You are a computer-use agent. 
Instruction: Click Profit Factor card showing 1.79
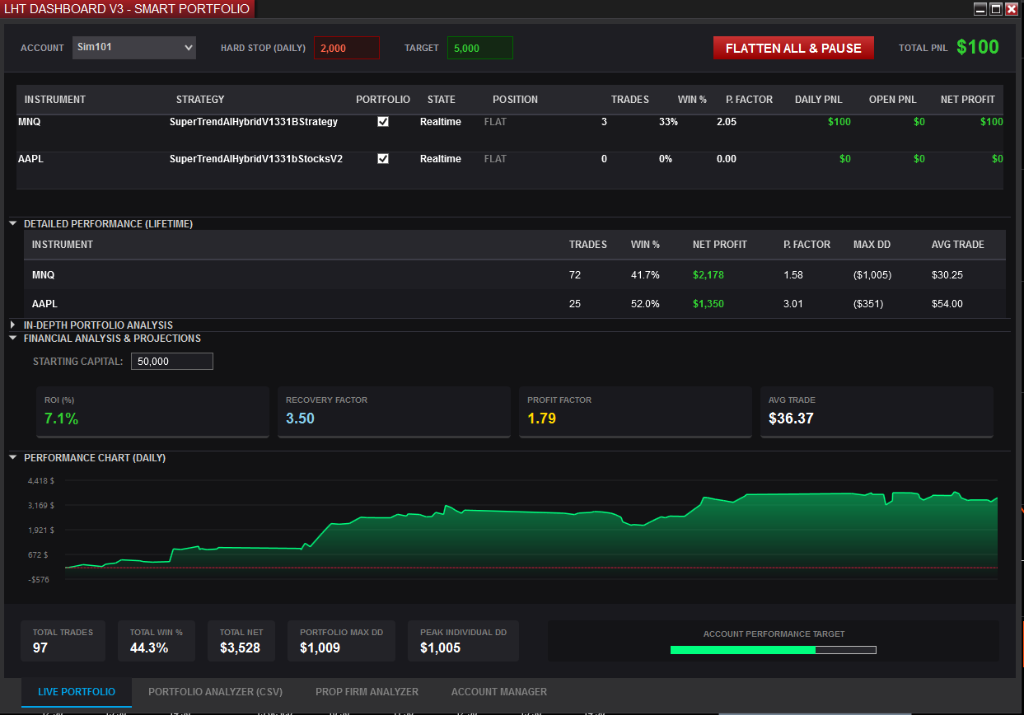tap(635, 411)
